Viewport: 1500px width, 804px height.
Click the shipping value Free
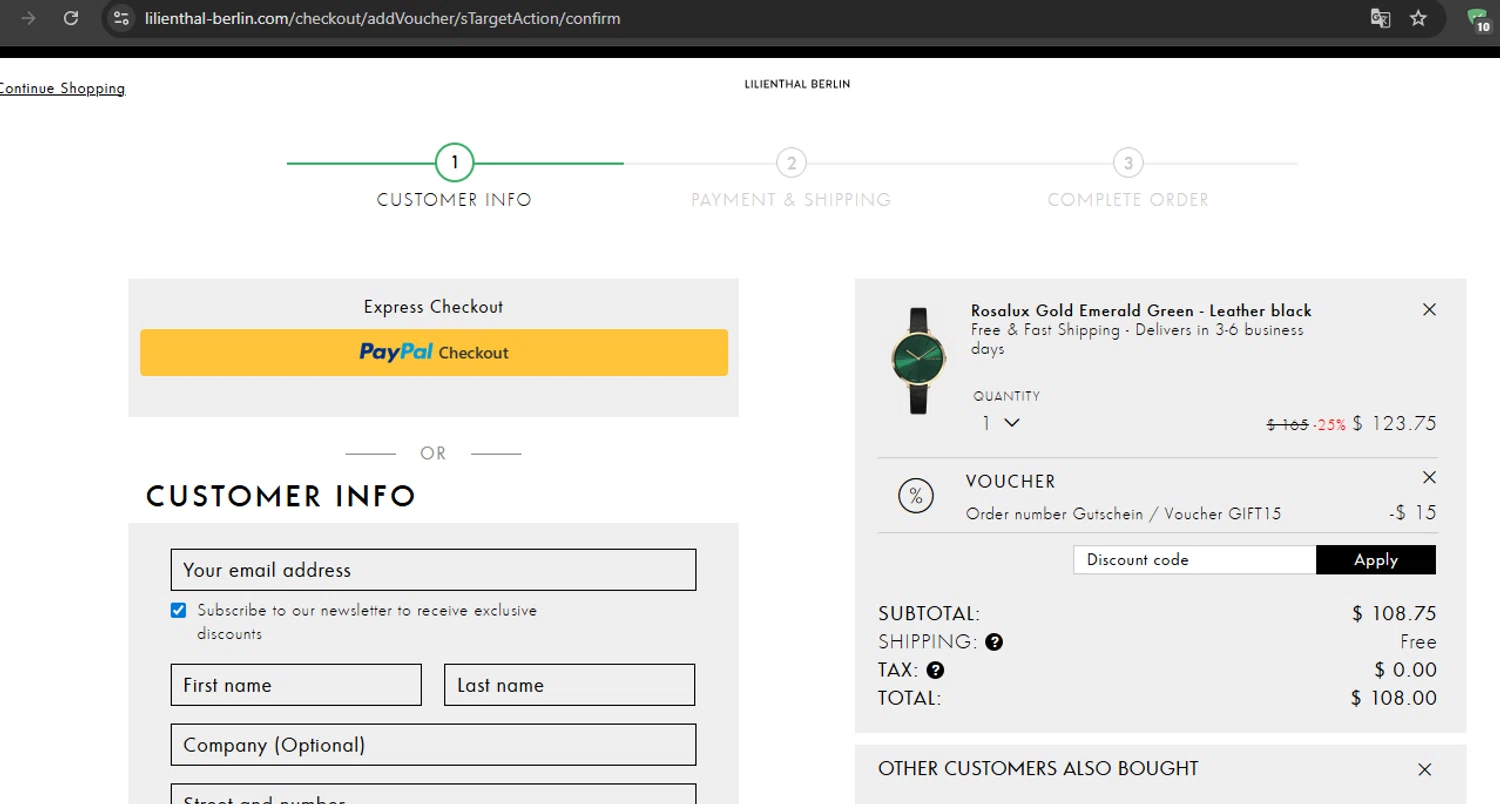pos(1418,642)
